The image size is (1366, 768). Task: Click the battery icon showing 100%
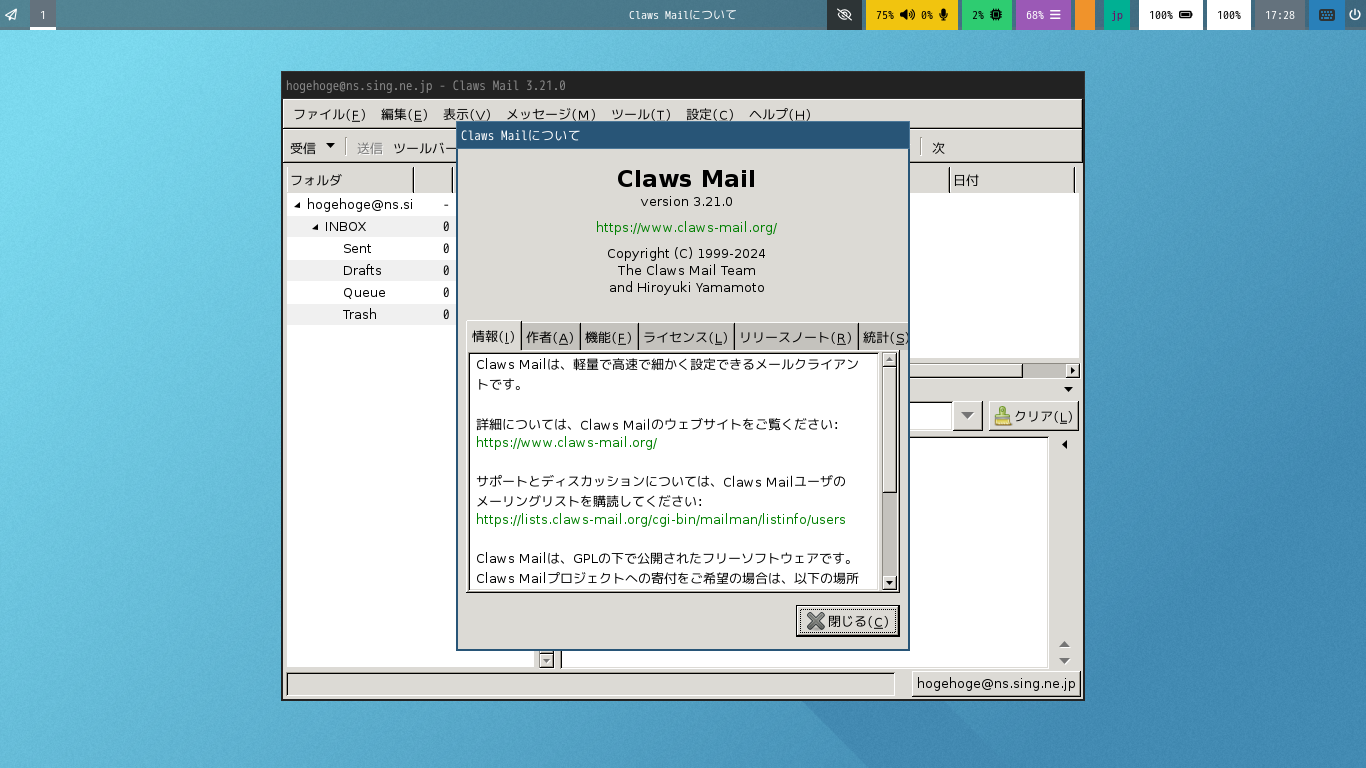(x=1186, y=15)
